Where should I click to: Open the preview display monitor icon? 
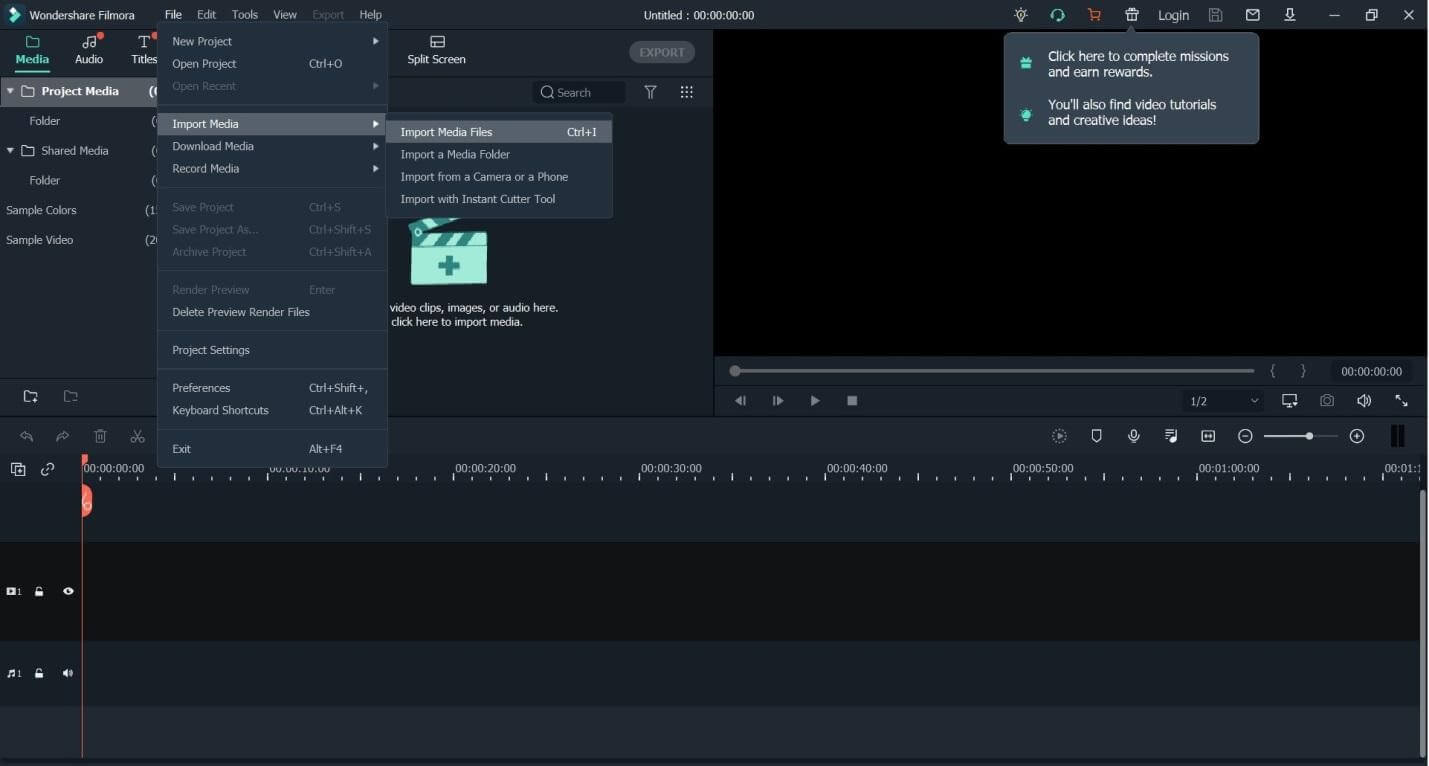pos(1290,400)
